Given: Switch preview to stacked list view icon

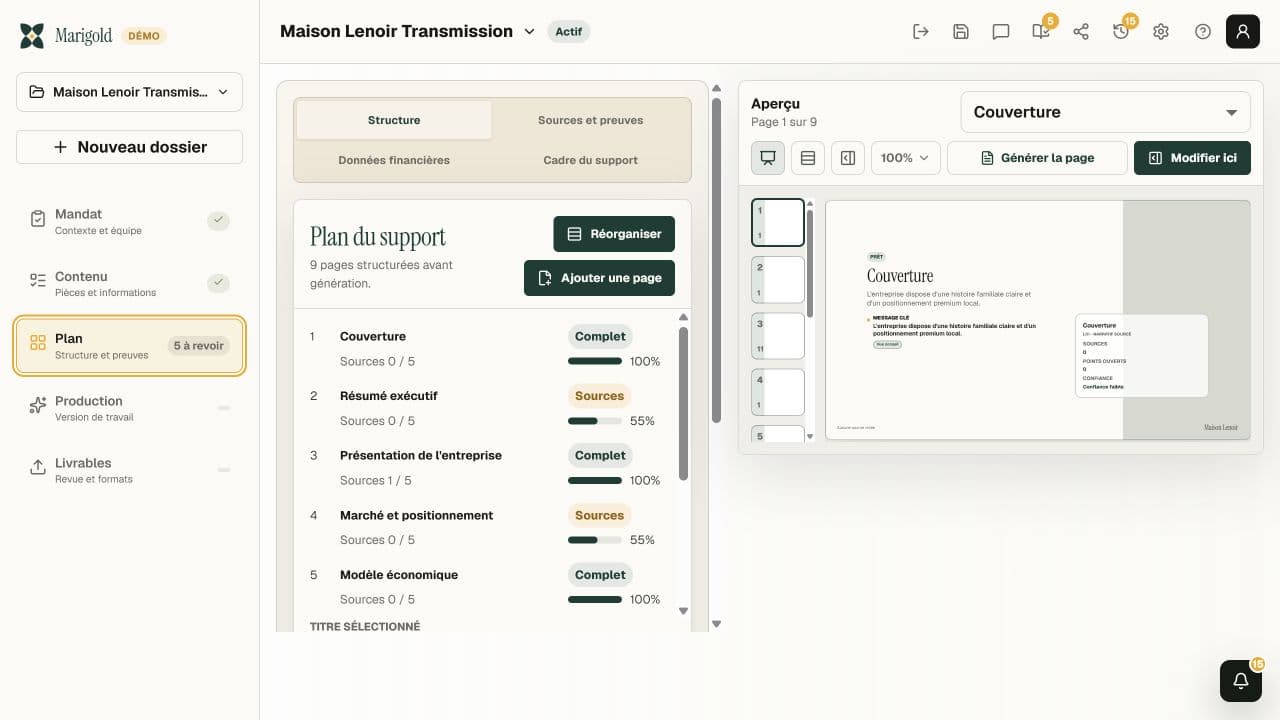Looking at the screenshot, I should (808, 158).
